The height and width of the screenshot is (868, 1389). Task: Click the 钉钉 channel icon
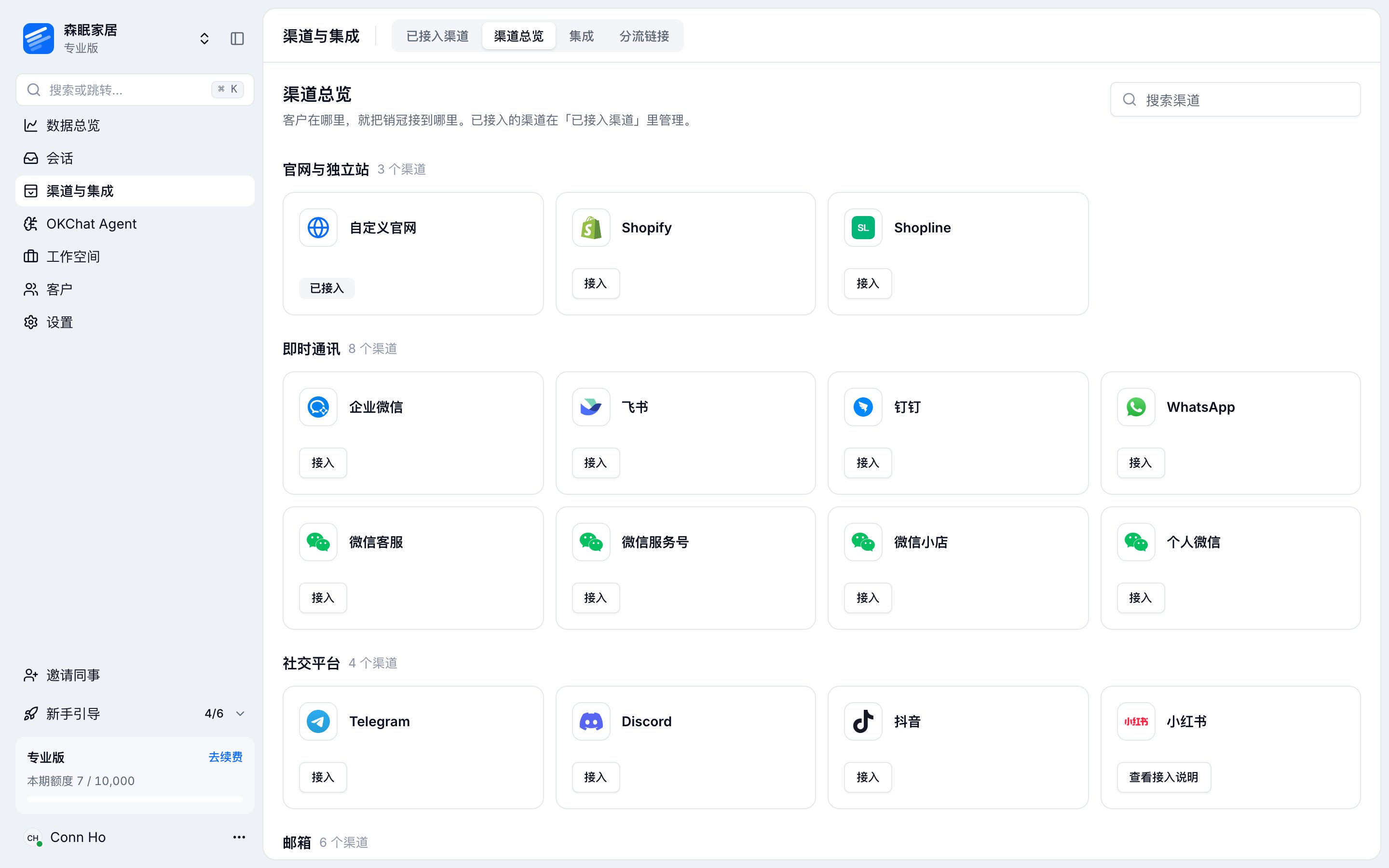tap(863, 407)
